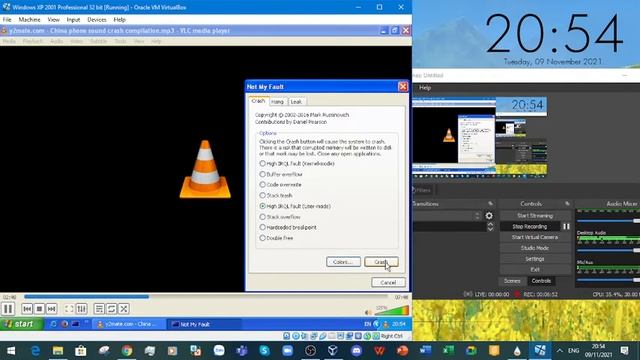Pause playback in VLC media player
Screen dimensions: 640x360
coord(8,309)
